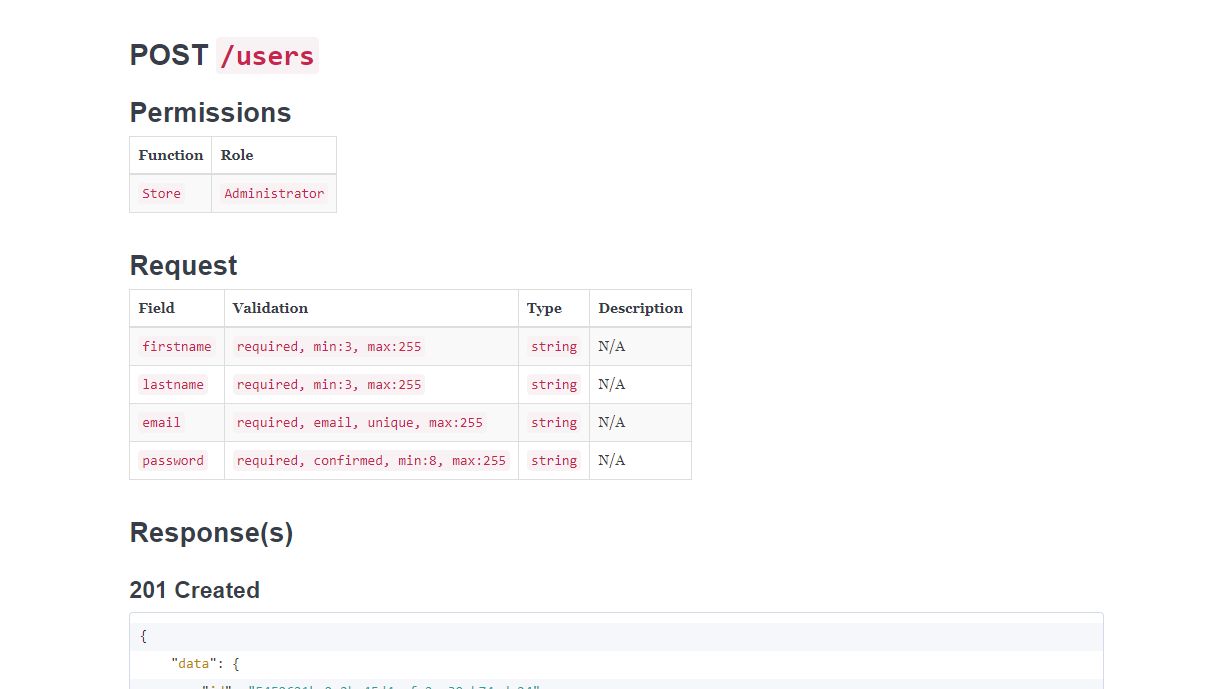The width and height of the screenshot is (1232, 689).
Task: Click the opening brace line in code block
Action: [x=616, y=636]
